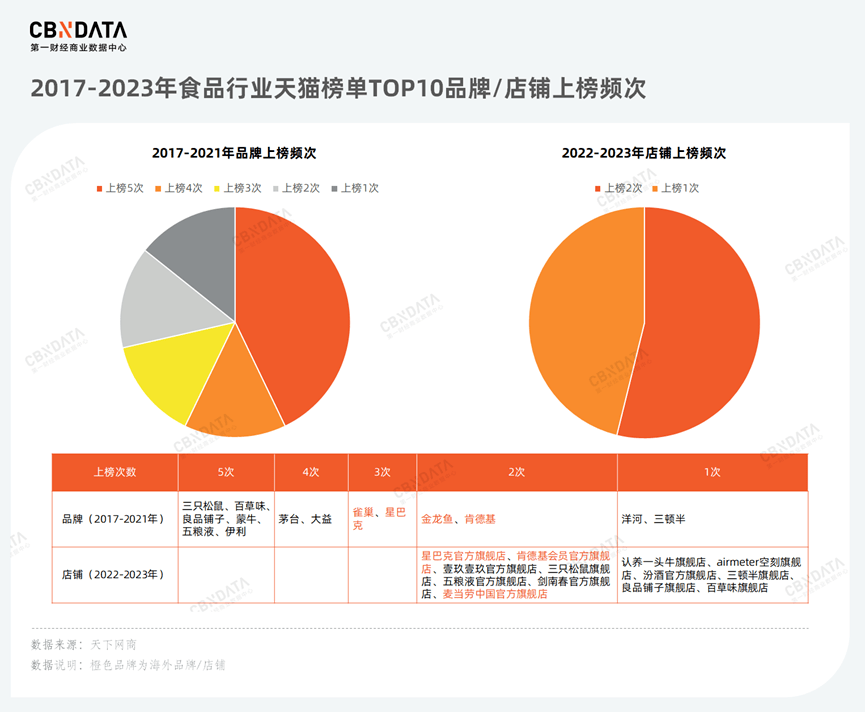The height and width of the screenshot is (712, 865).
Task: Click the 2次 column header
Action: [x=517, y=472]
